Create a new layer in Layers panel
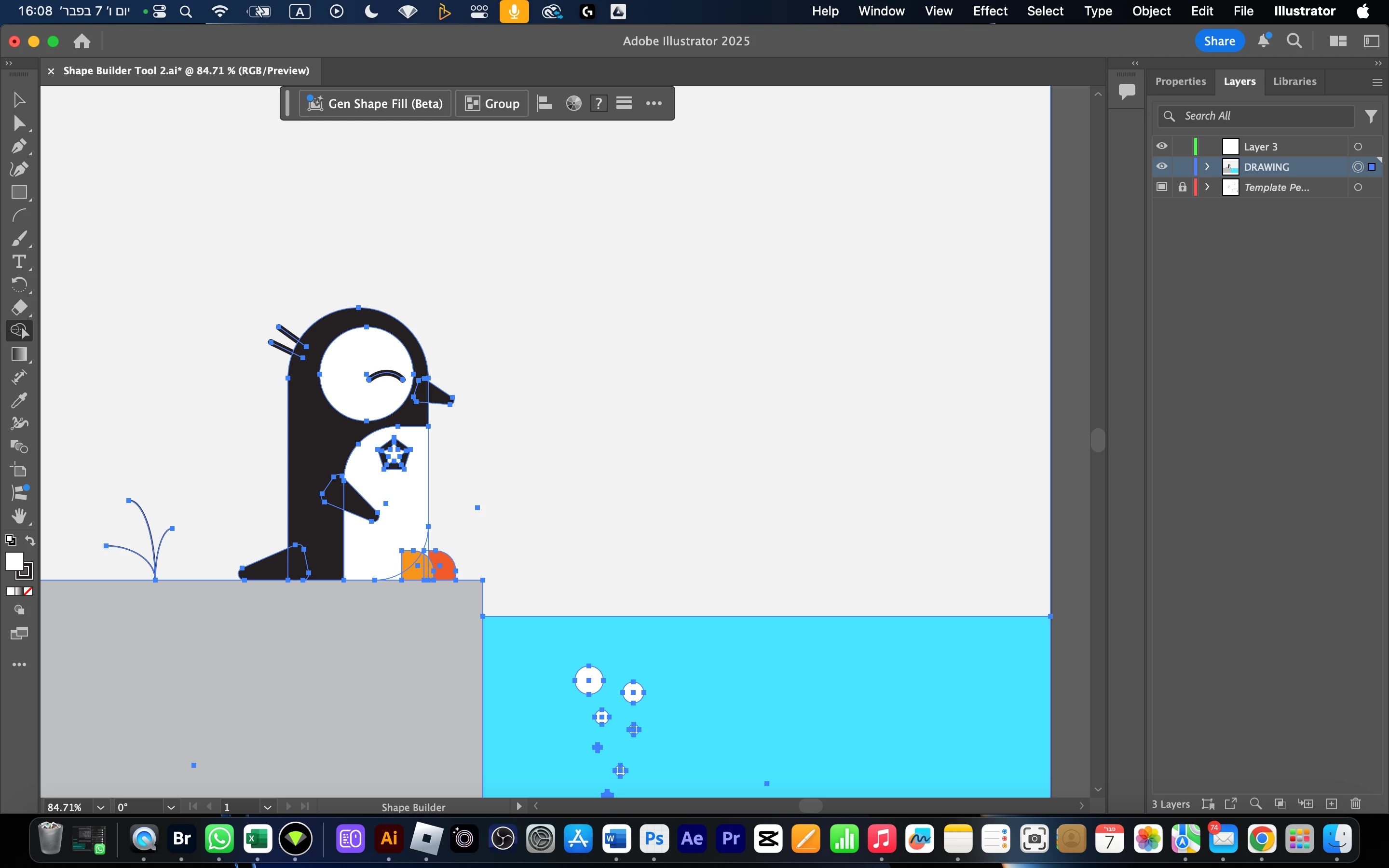Screen dimensions: 1389x868 (x=1332, y=804)
